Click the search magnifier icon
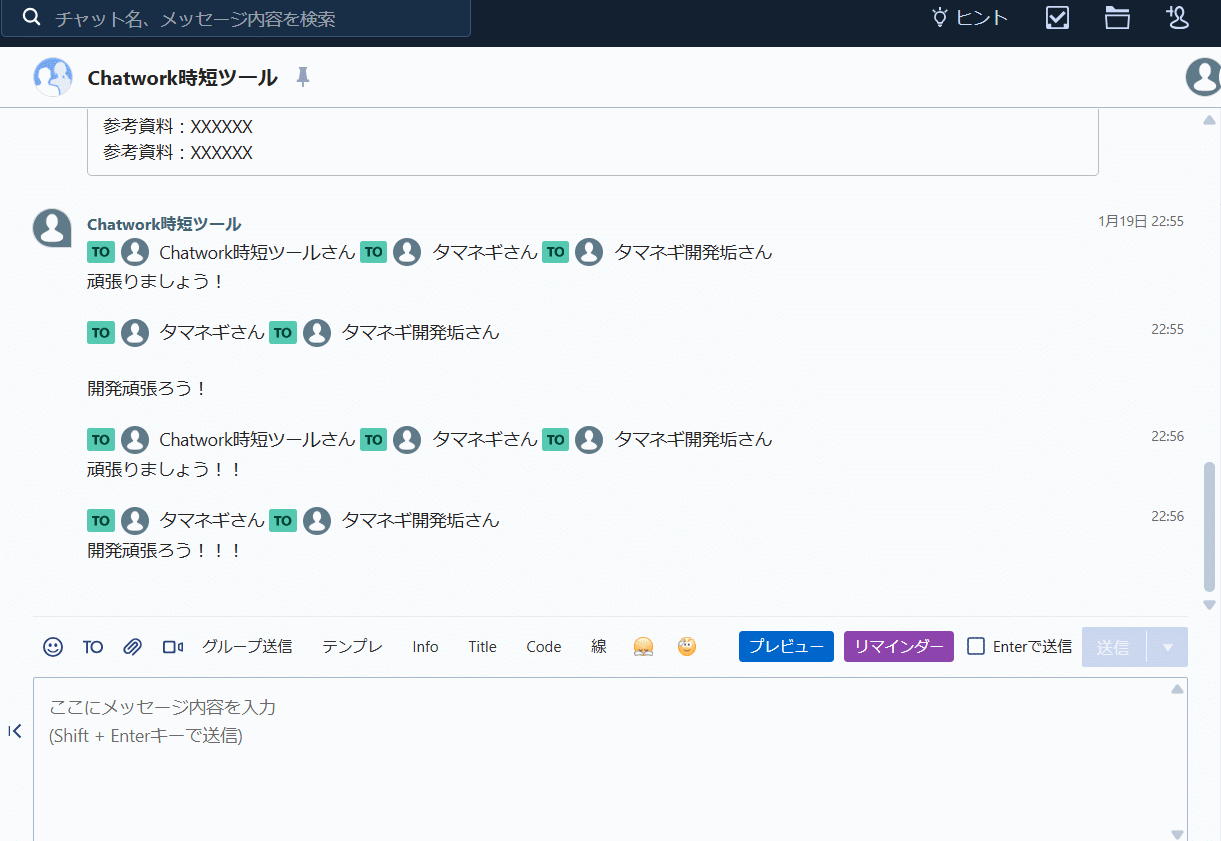Image resolution: width=1221 pixels, height=841 pixels. click(32, 17)
